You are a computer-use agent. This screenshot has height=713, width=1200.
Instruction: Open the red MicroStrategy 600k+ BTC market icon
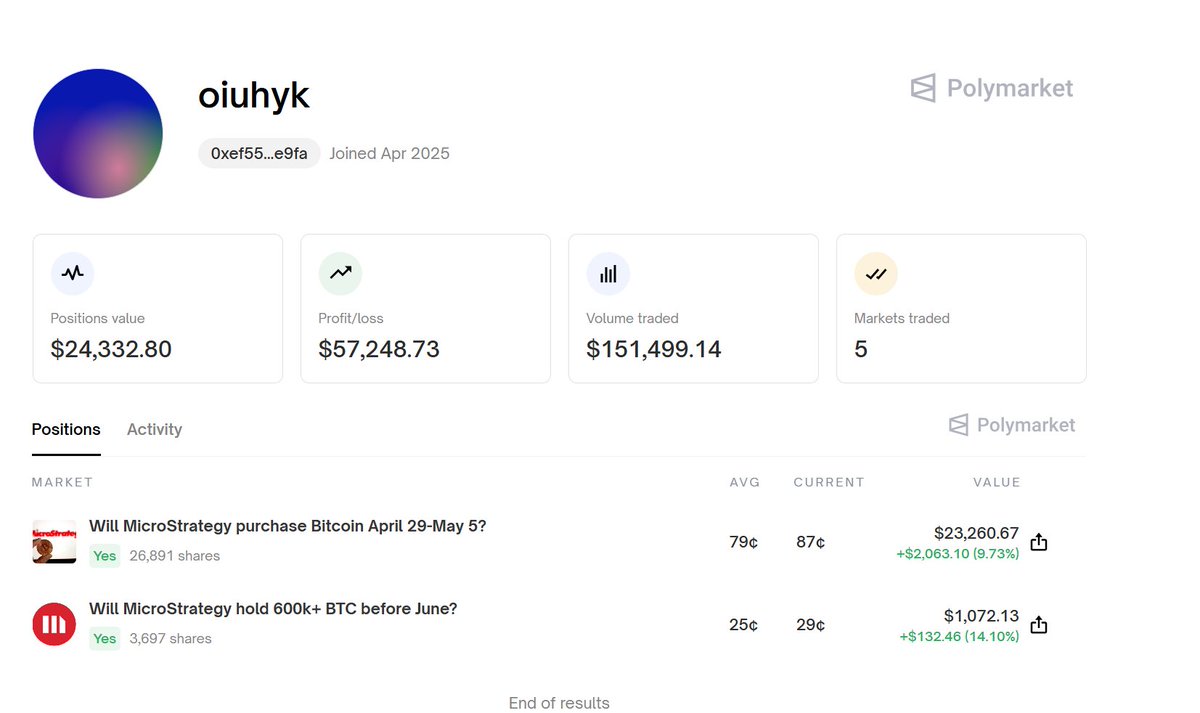pyautogui.click(x=54, y=624)
